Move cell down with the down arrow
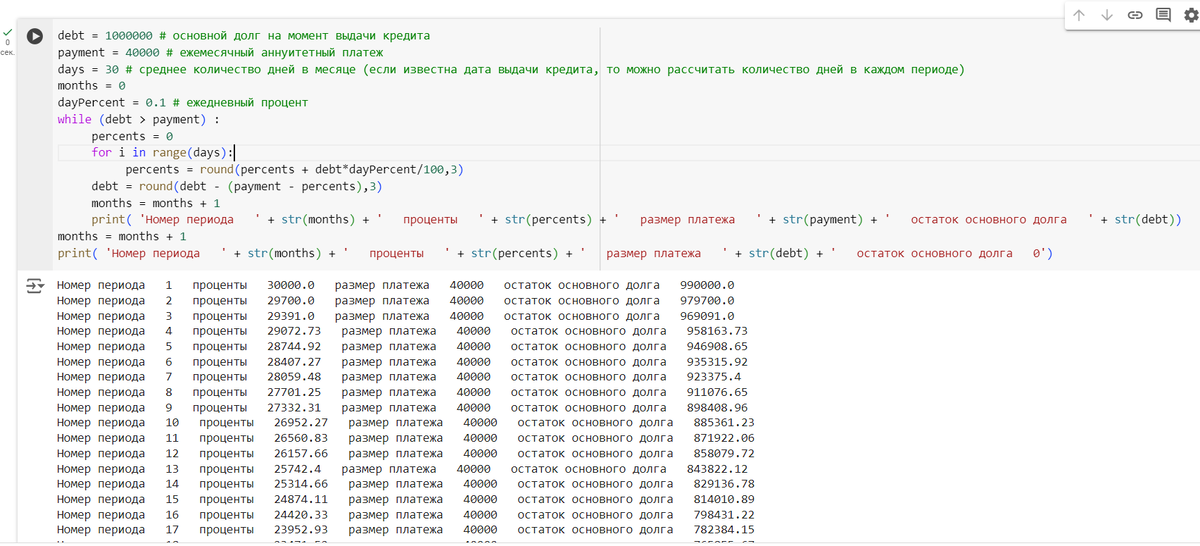 1107,15
